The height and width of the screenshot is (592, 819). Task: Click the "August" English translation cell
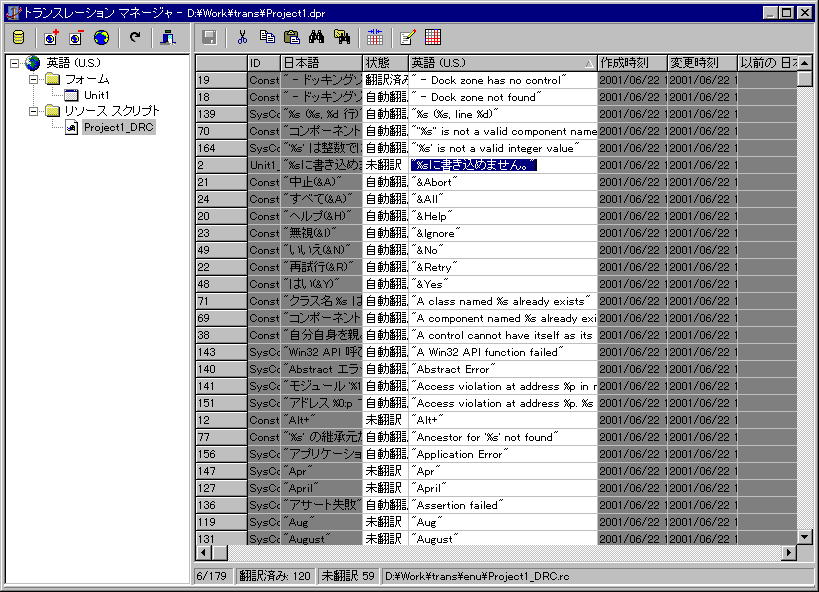pos(503,538)
